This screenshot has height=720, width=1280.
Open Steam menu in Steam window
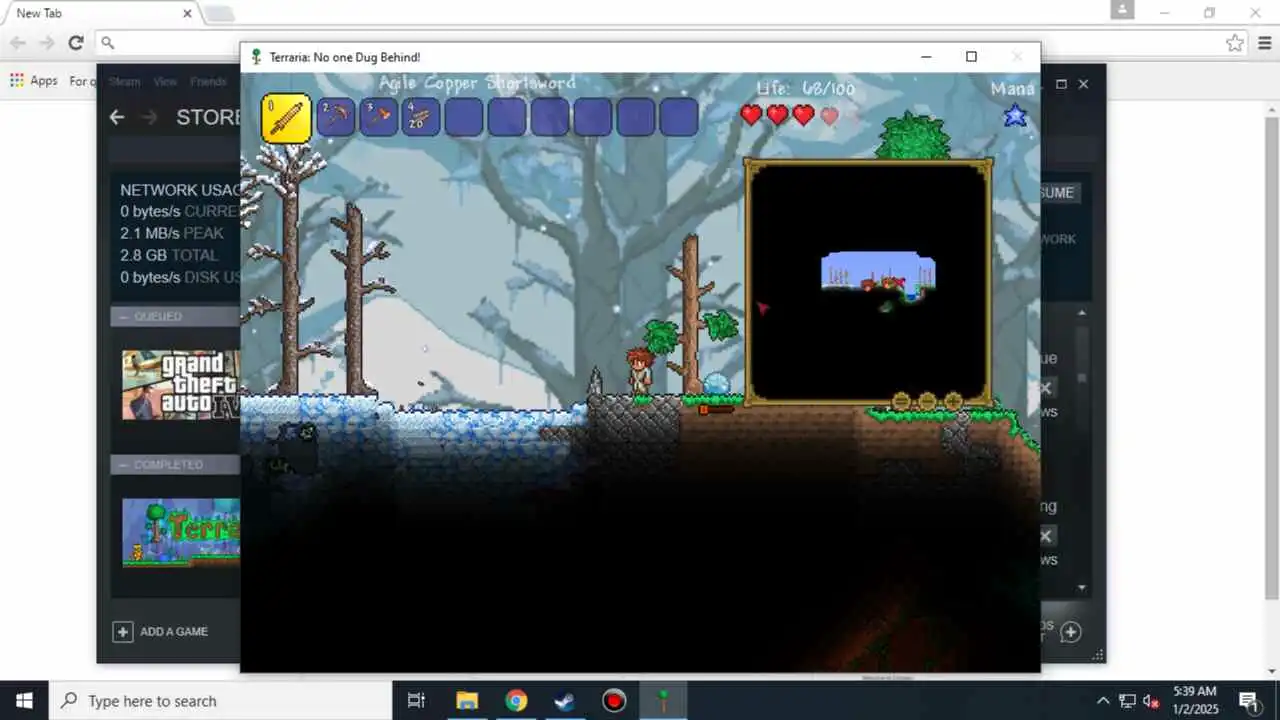tap(124, 81)
